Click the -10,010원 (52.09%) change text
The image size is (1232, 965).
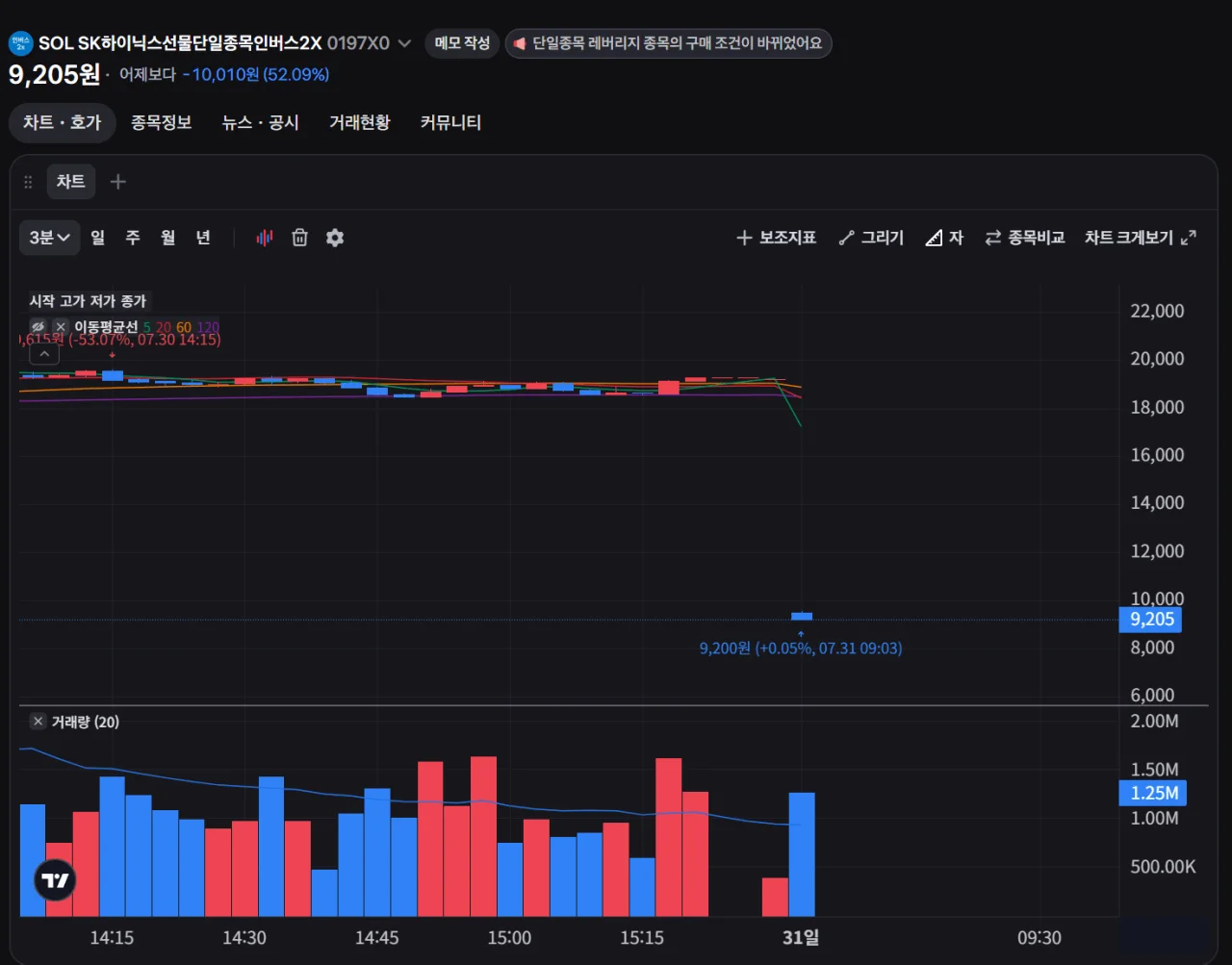pyautogui.click(x=256, y=74)
